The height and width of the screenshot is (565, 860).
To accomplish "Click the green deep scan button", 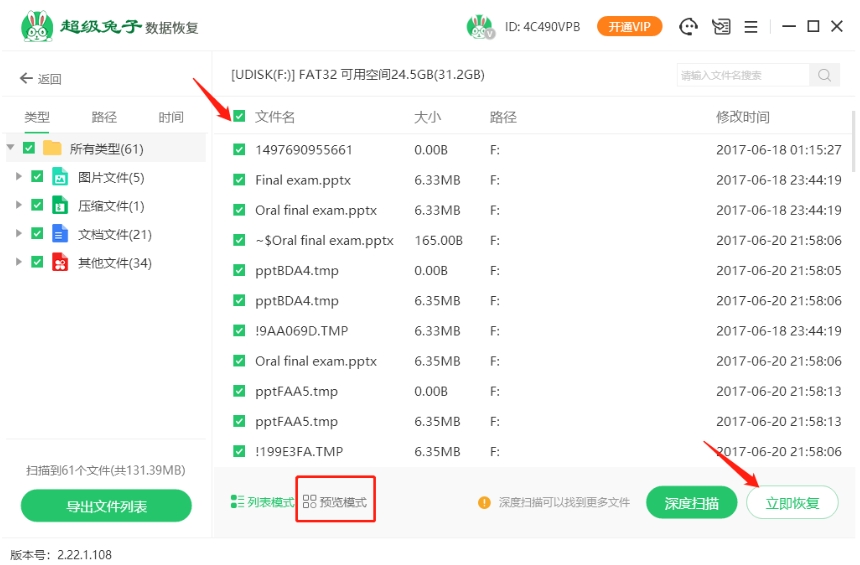I will (692, 503).
